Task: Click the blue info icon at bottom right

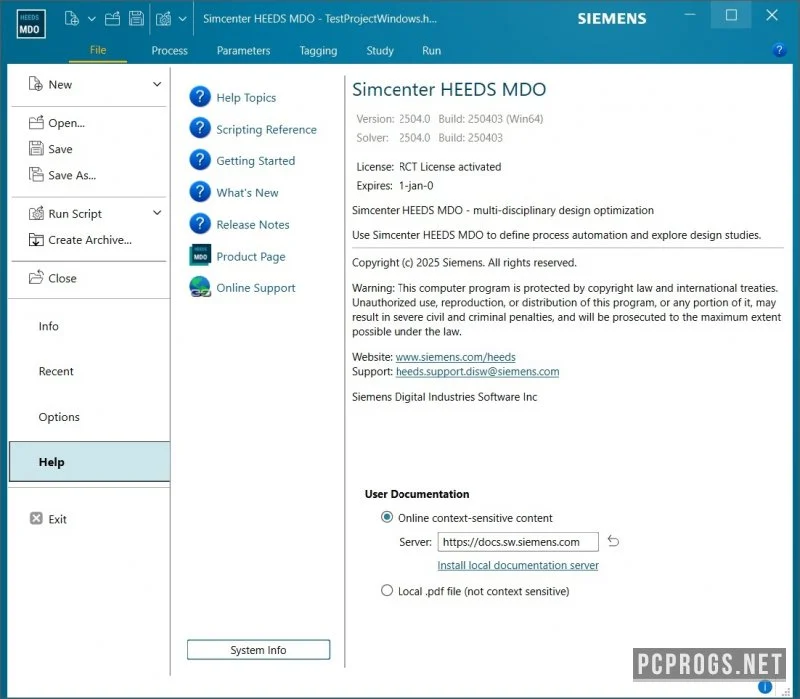Action: 765,687
